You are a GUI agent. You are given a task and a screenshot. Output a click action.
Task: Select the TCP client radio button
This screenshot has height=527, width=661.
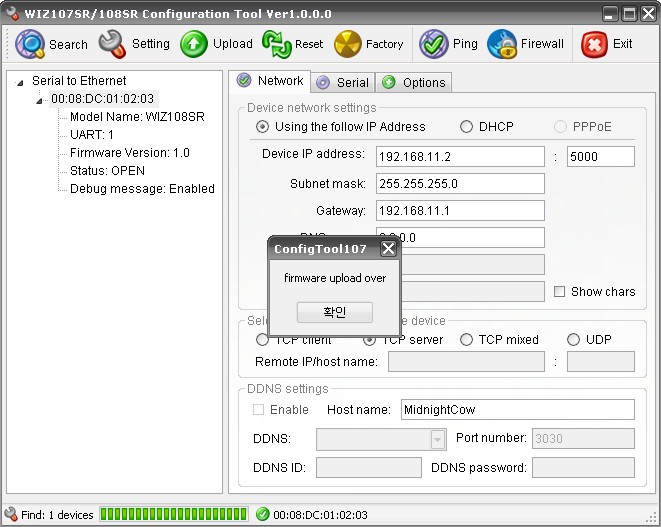262,339
